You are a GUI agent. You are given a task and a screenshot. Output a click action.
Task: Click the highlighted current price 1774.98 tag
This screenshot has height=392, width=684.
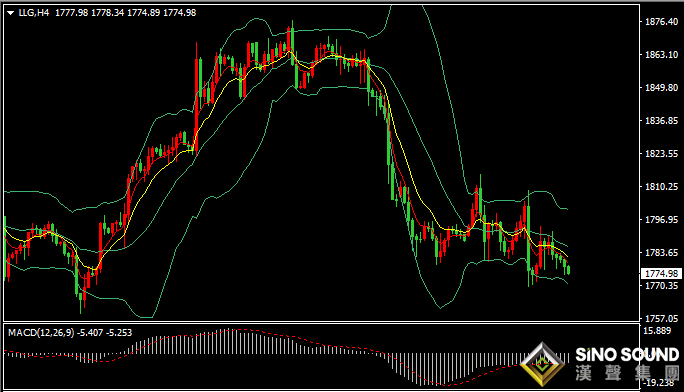tap(661, 273)
